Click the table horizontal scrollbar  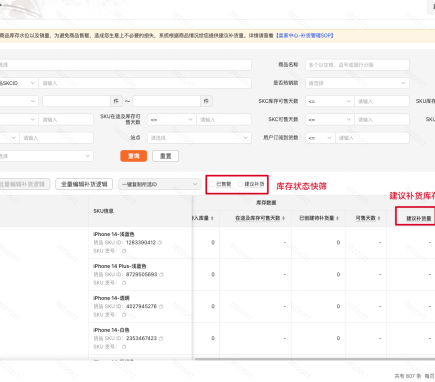(315, 359)
